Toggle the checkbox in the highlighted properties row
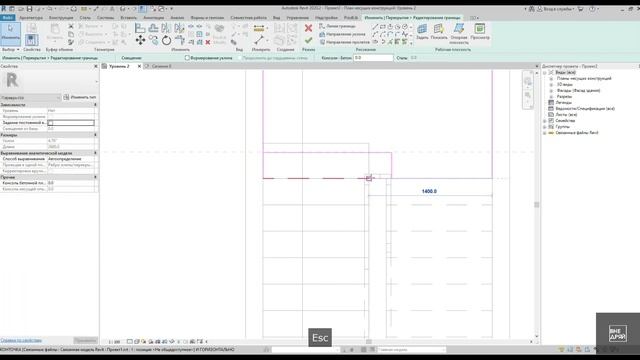 coord(51,123)
